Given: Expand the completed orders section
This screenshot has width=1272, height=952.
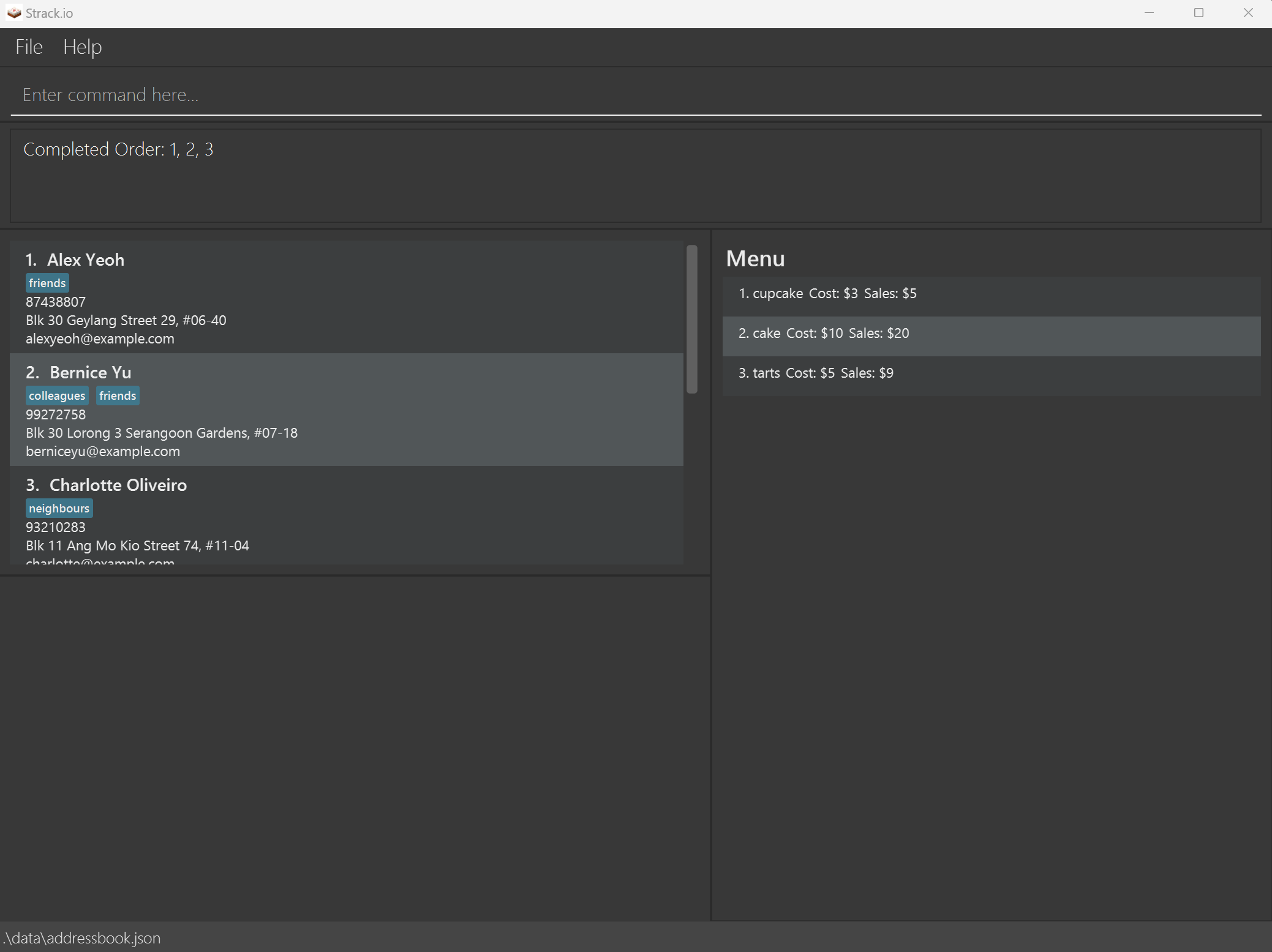Looking at the screenshot, I should 119,149.
